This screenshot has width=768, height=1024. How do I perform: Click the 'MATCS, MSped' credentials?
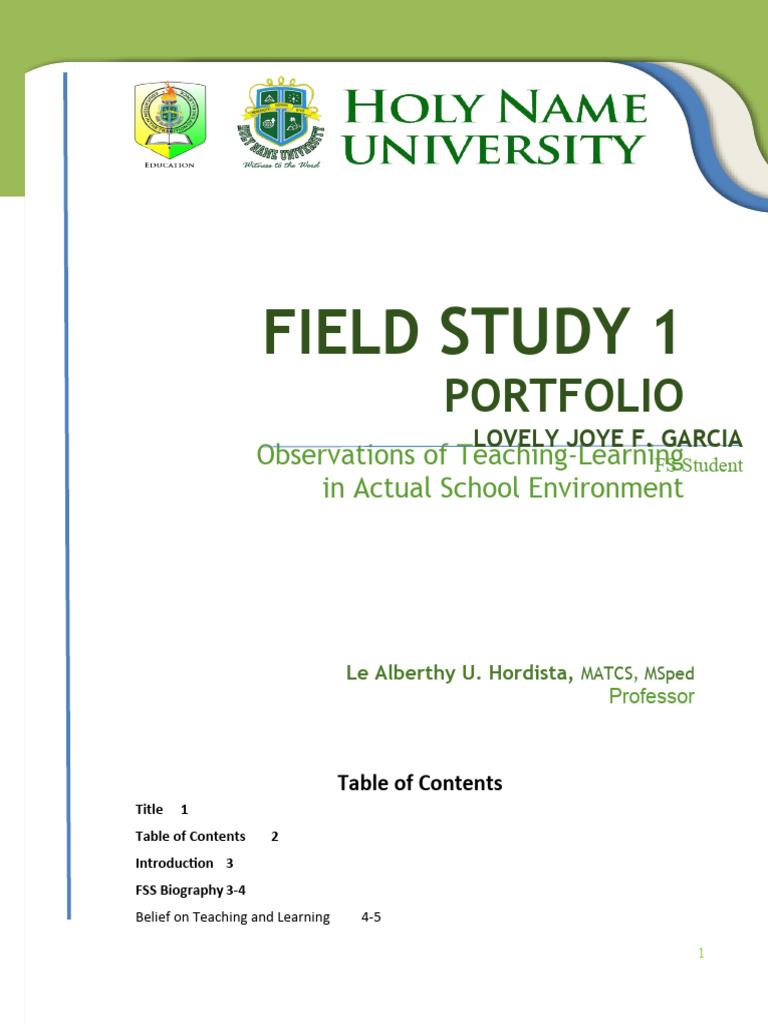tap(637, 673)
